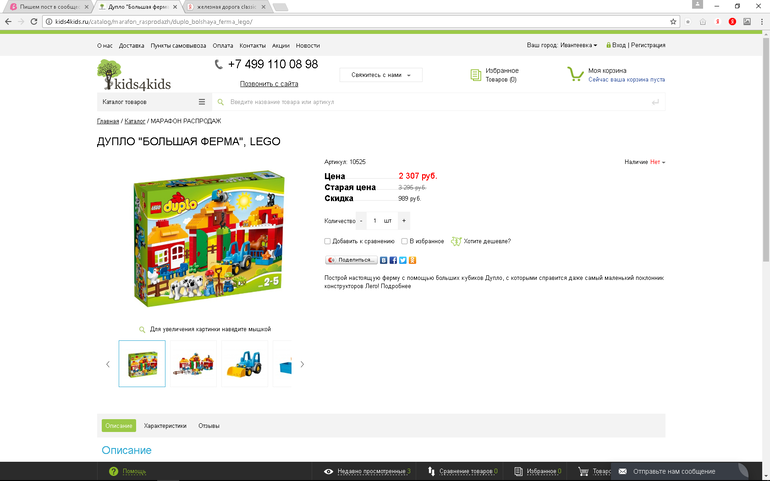Open the catalog hamburger menu icon
The image size is (770, 481).
(x=202, y=102)
